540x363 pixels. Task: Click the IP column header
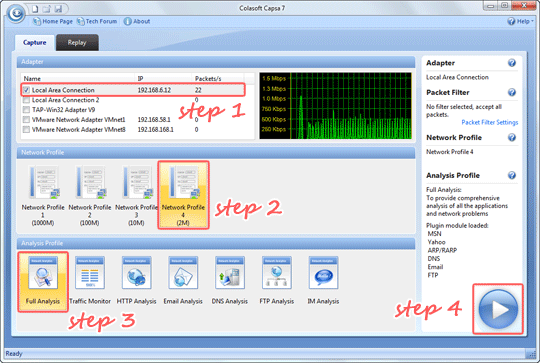pyautogui.click(x=163, y=79)
